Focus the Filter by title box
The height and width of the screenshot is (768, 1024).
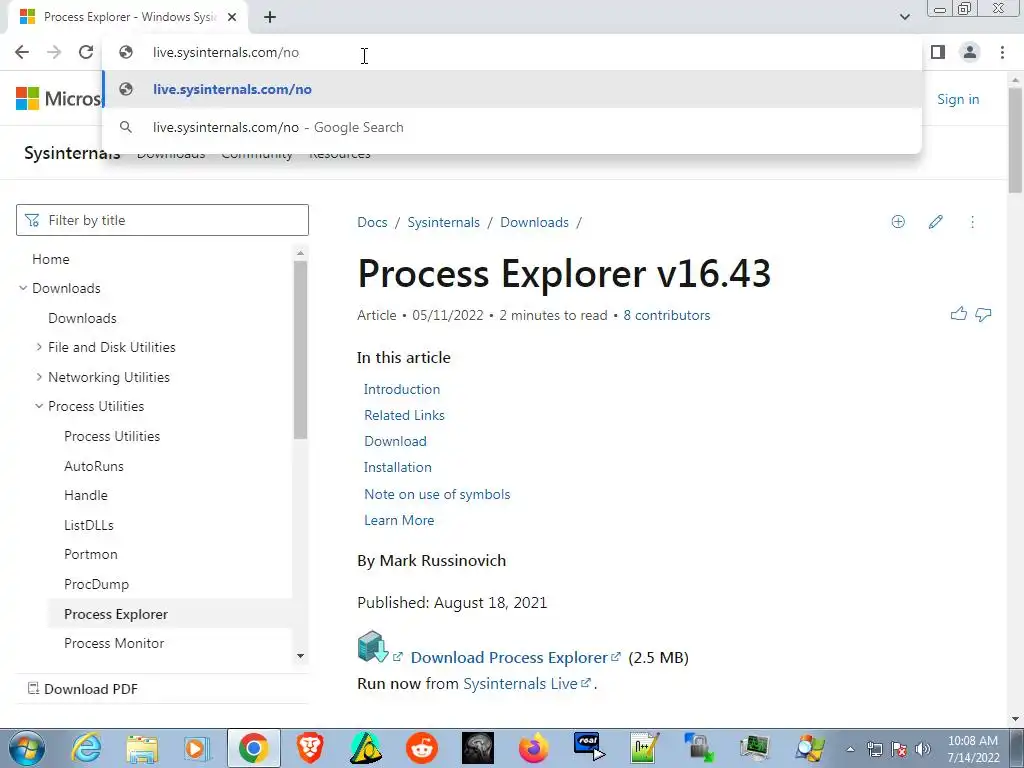[163, 220]
